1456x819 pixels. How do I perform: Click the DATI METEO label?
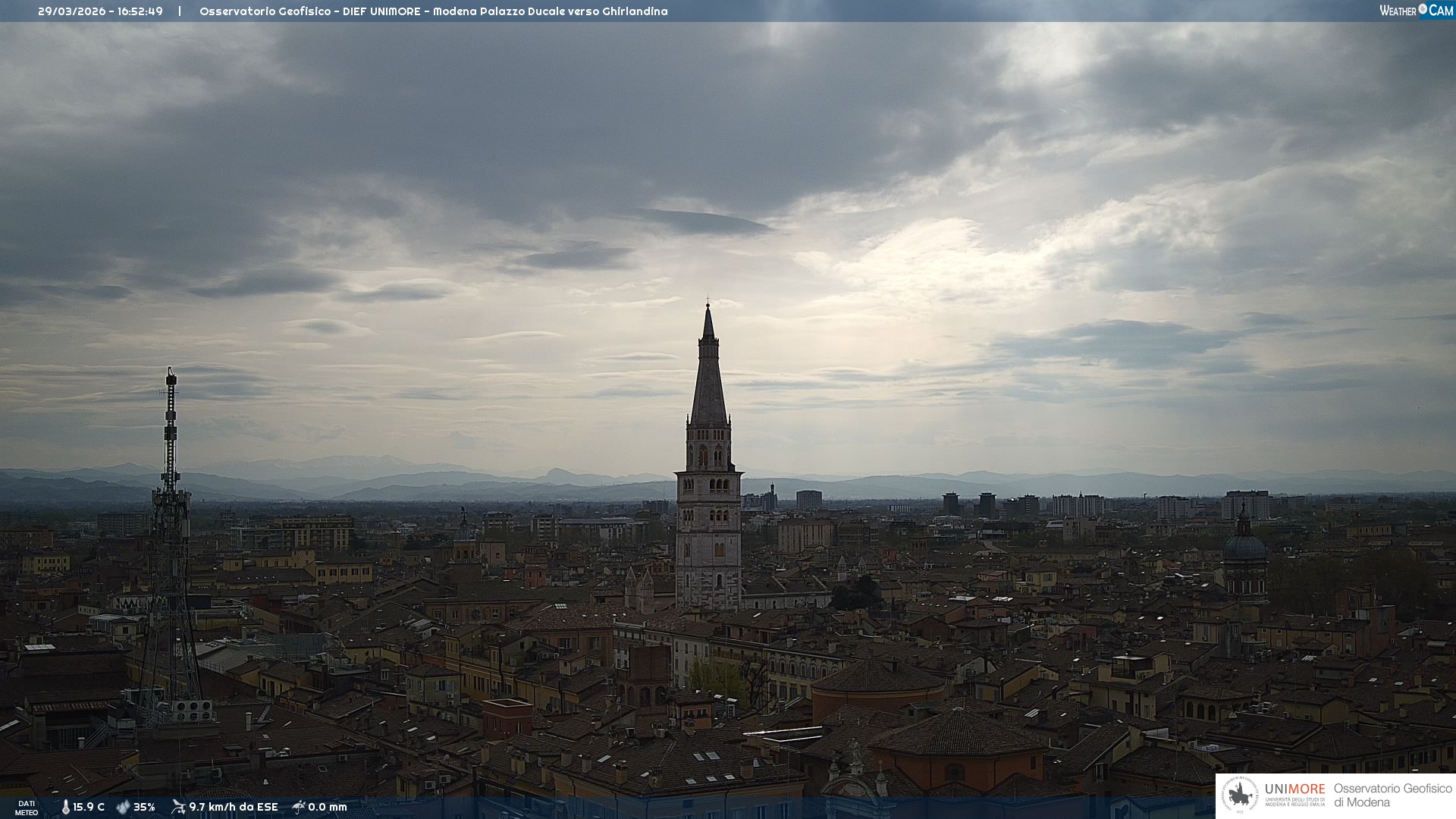(x=27, y=808)
